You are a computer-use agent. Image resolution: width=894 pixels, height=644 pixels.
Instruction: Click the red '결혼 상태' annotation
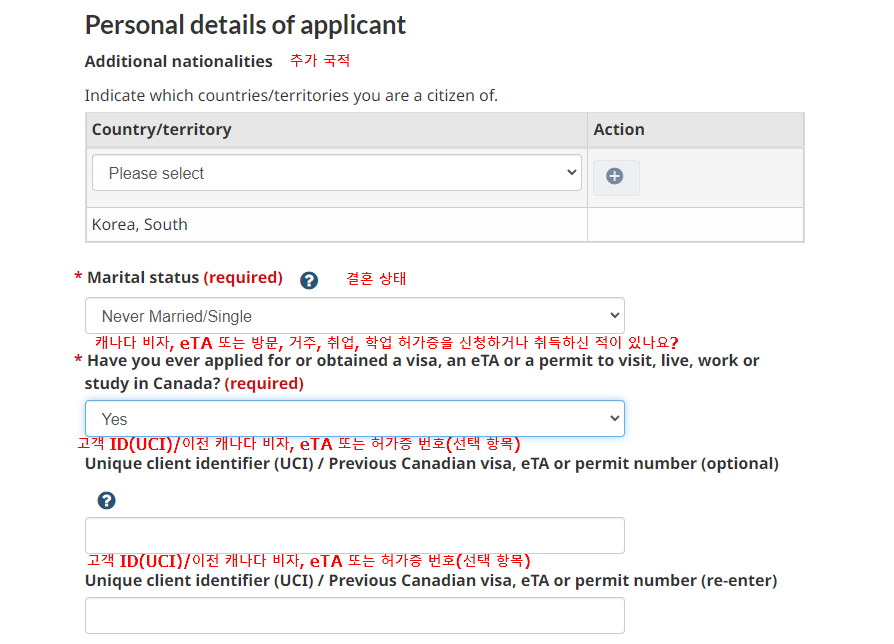click(x=376, y=279)
